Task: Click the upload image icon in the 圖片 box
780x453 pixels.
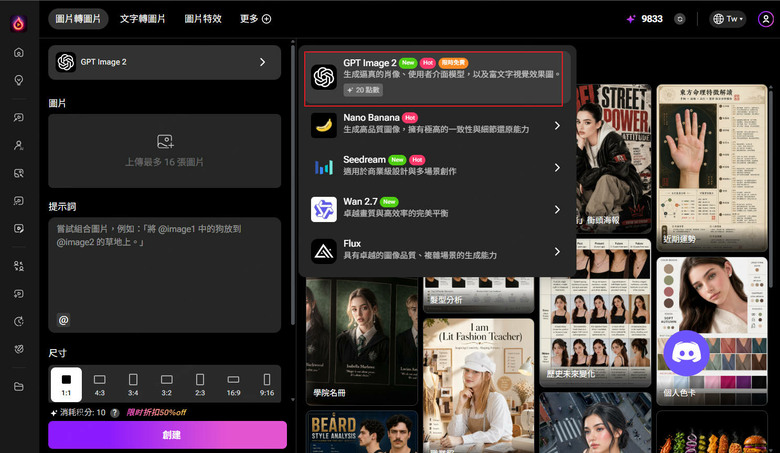Action: 165,142
